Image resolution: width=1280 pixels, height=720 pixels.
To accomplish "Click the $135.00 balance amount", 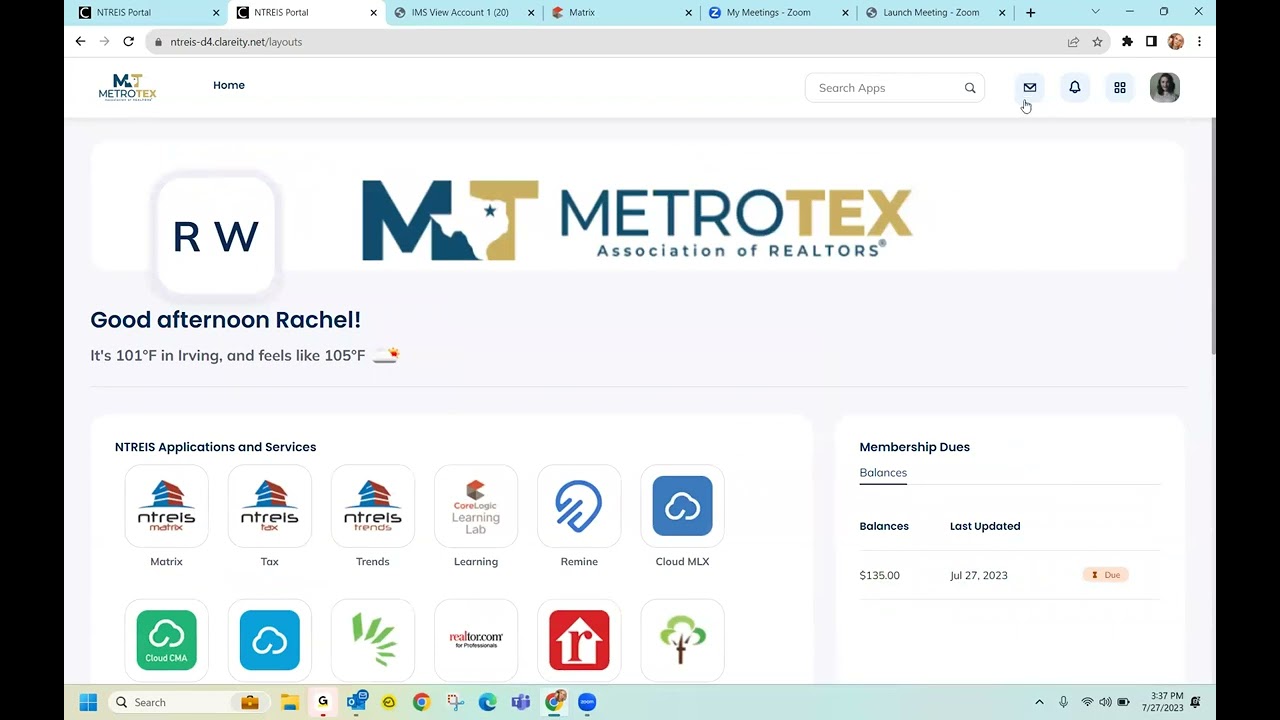I will pyautogui.click(x=880, y=575).
